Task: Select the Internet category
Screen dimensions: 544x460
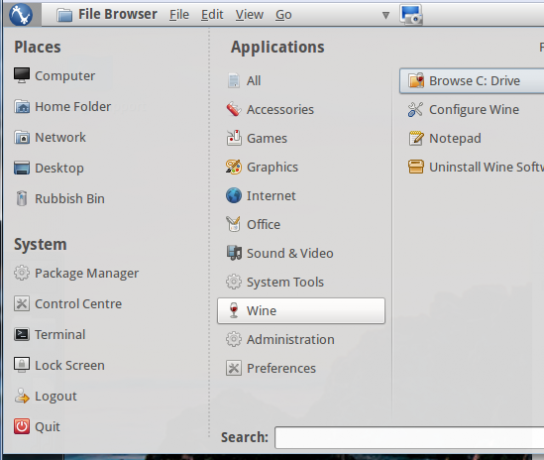Action: click(x=301, y=196)
